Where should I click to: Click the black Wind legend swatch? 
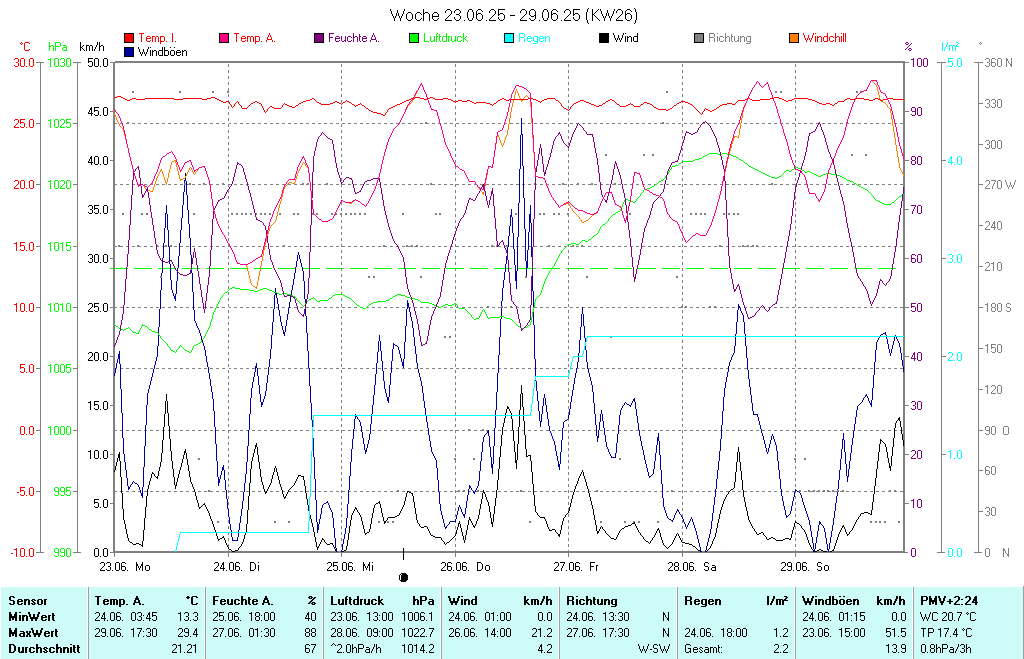pos(604,38)
